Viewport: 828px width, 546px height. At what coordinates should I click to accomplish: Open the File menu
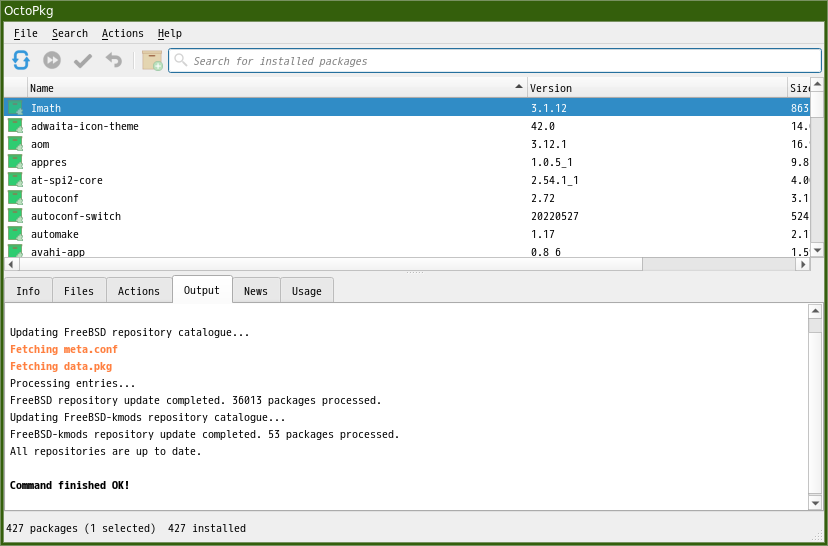click(x=25, y=33)
